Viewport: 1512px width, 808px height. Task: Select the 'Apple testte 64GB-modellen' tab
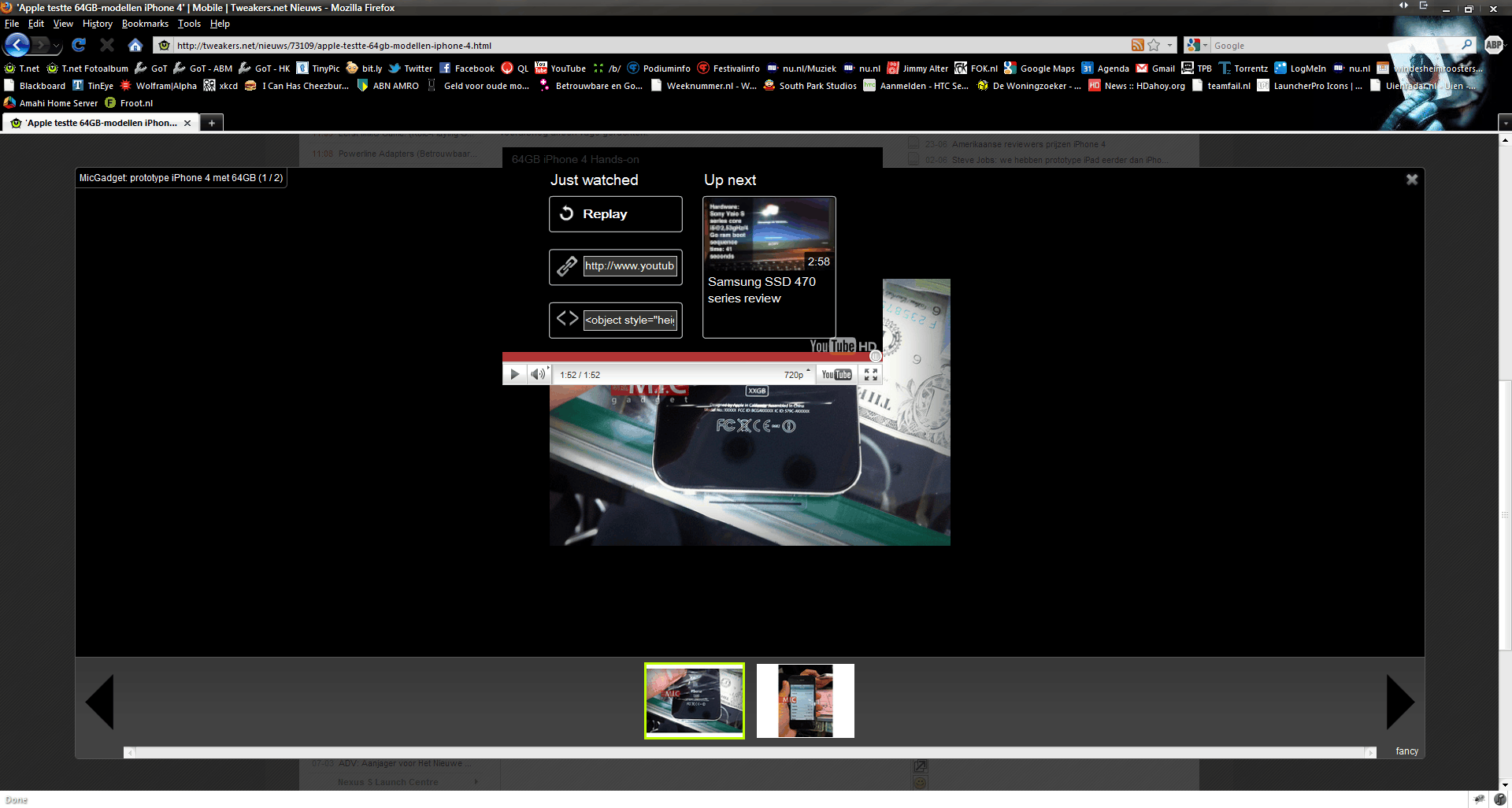[101, 123]
